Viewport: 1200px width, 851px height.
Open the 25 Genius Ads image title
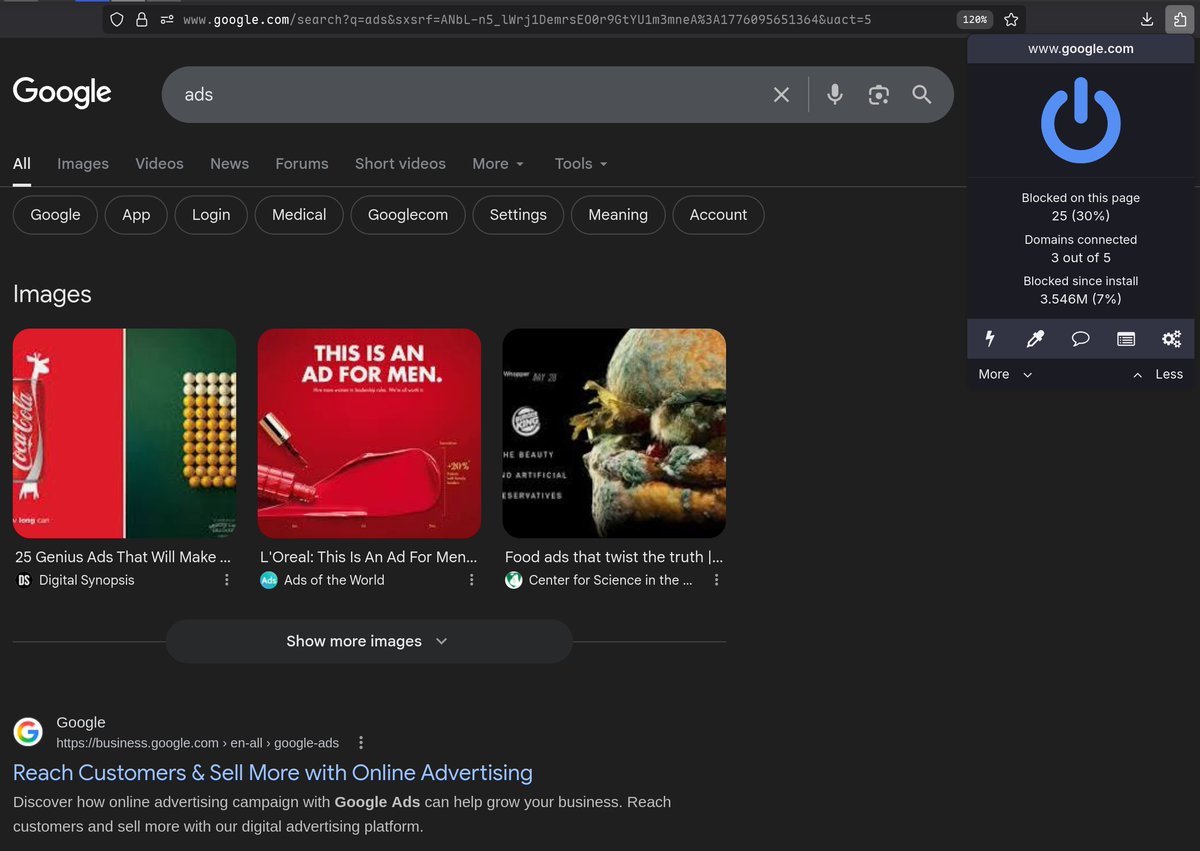[x=123, y=557]
